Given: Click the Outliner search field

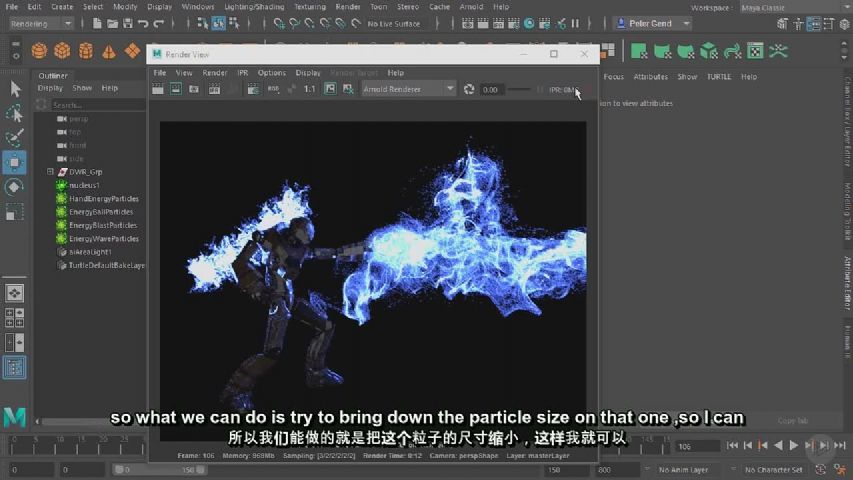Looking at the screenshot, I should coord(97,104).
